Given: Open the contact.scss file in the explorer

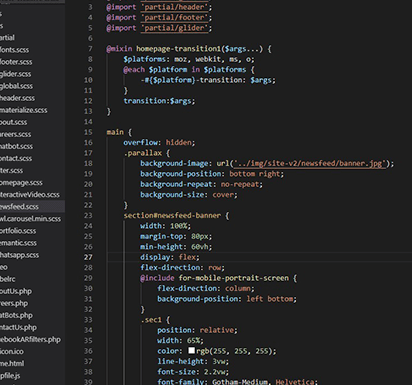Looking at the screenshot, I should tap(16, 158).
